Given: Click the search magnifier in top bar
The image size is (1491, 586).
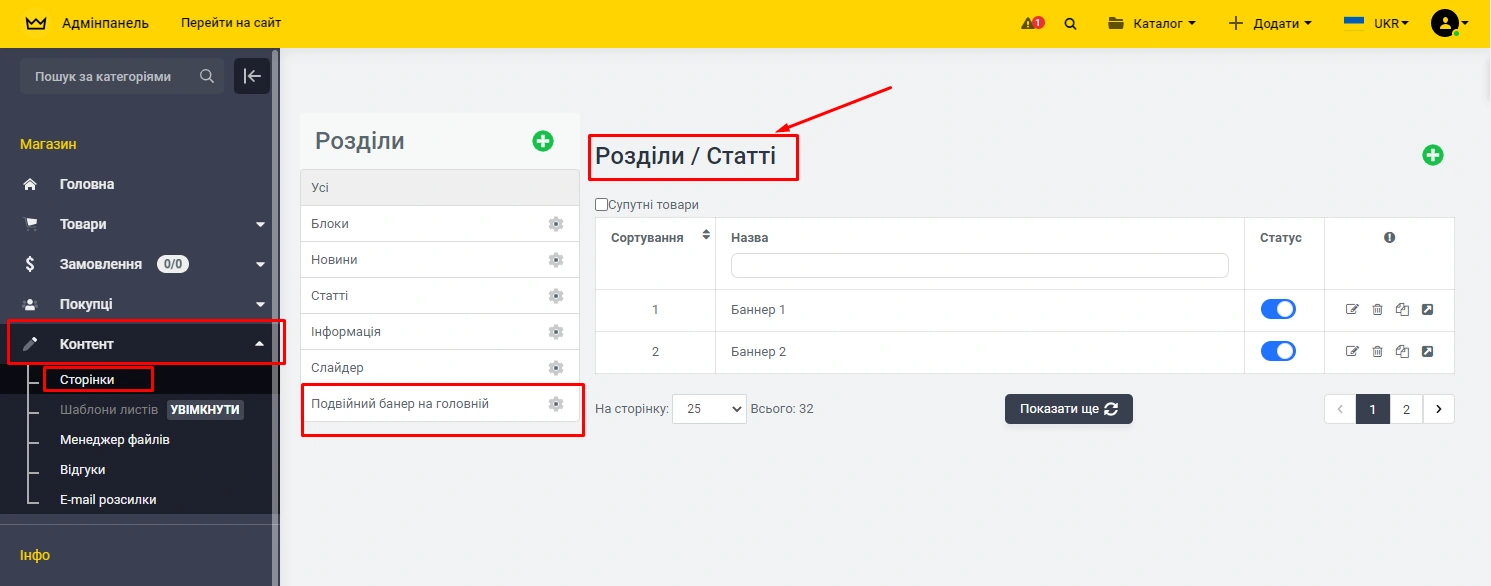Looking at the screenshot, I should pos(1070,24).
